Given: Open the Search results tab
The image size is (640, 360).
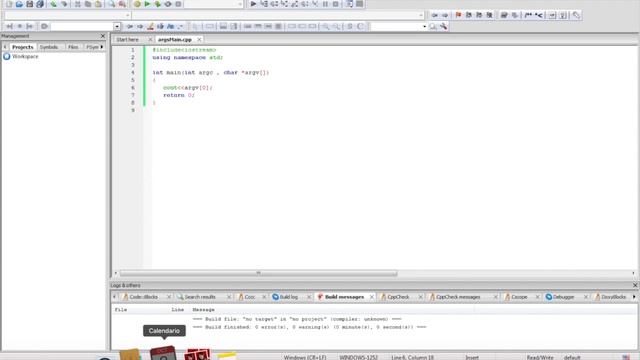Looking at the screenshot, I should (x=200, y=297).
